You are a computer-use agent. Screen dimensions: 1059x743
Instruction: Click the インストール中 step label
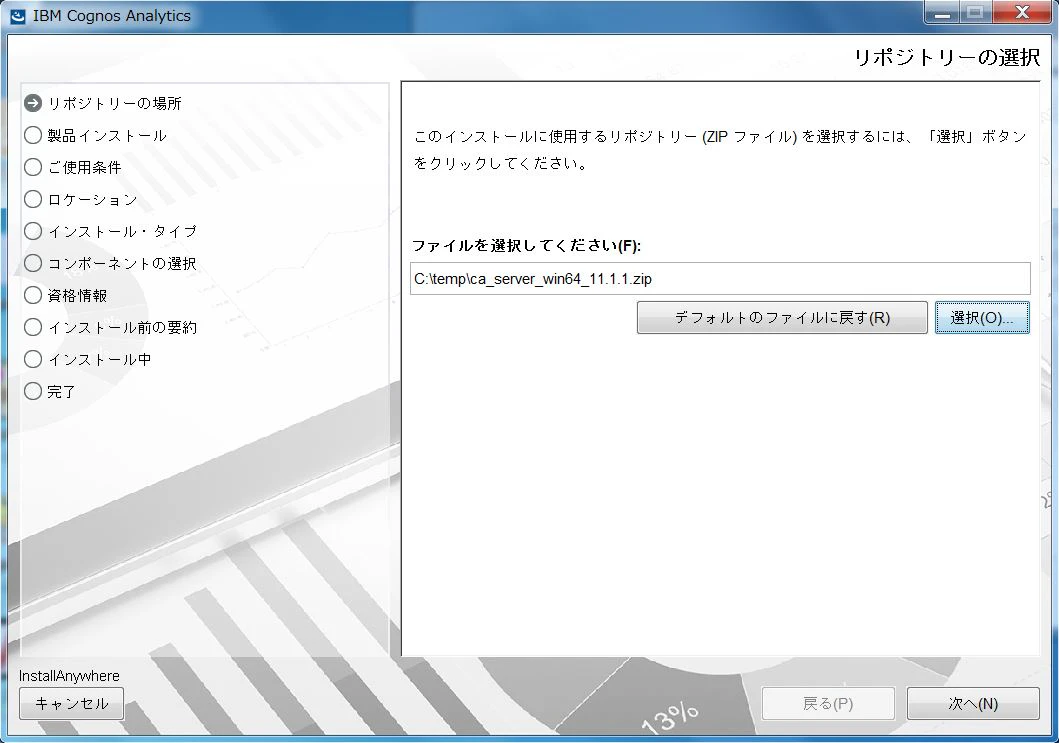[99, 359]
